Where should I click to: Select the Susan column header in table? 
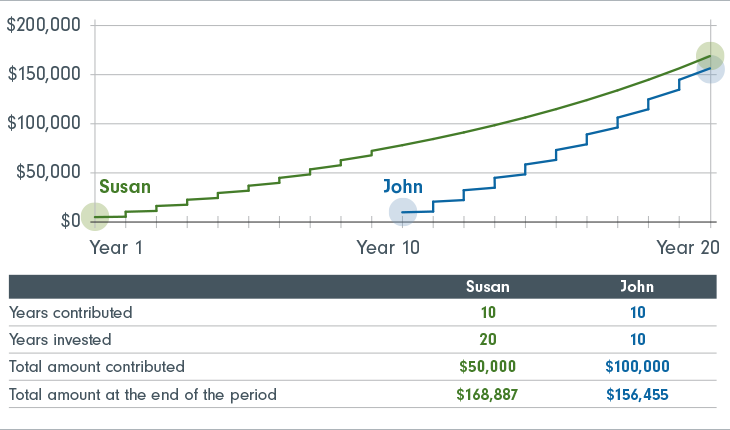coord(488,286)
